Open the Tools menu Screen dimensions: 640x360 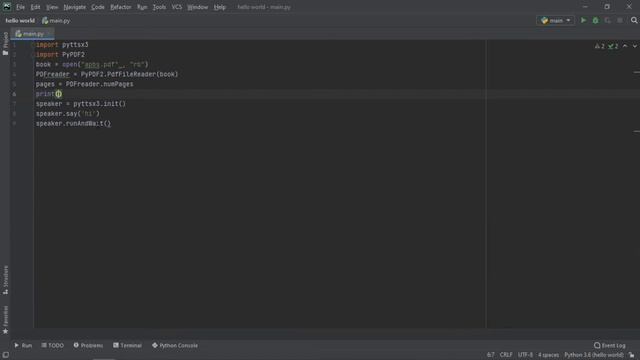click(x=159, y=7)
